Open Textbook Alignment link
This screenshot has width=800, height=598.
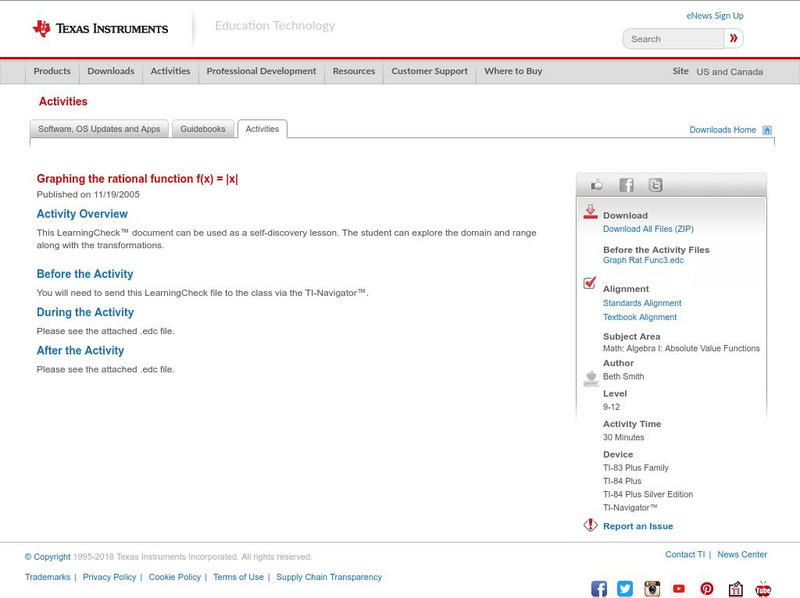point(640,317)
